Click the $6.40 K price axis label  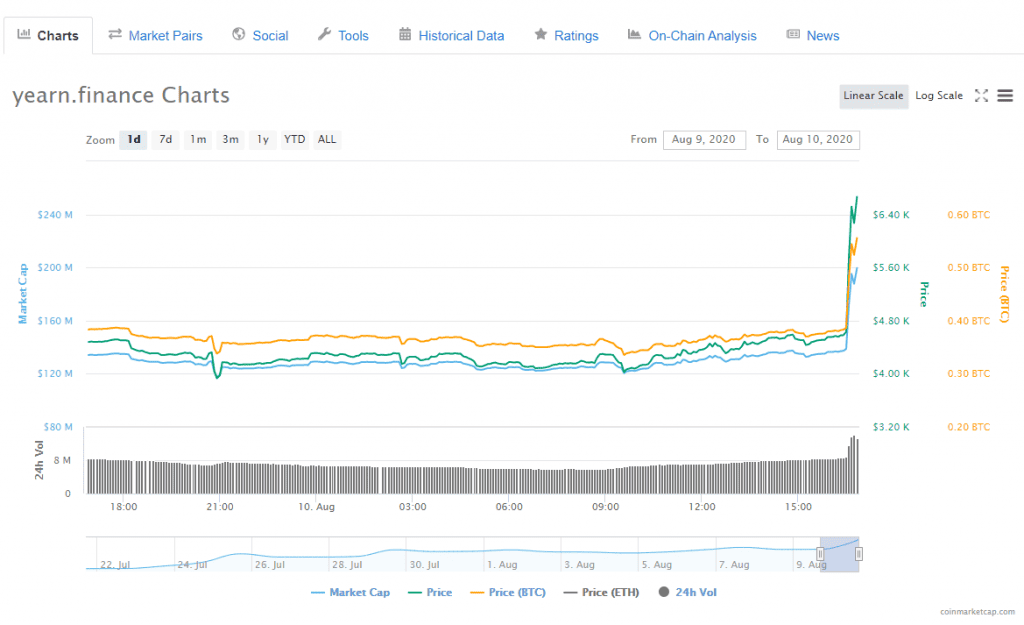click(x=891, y=215)
